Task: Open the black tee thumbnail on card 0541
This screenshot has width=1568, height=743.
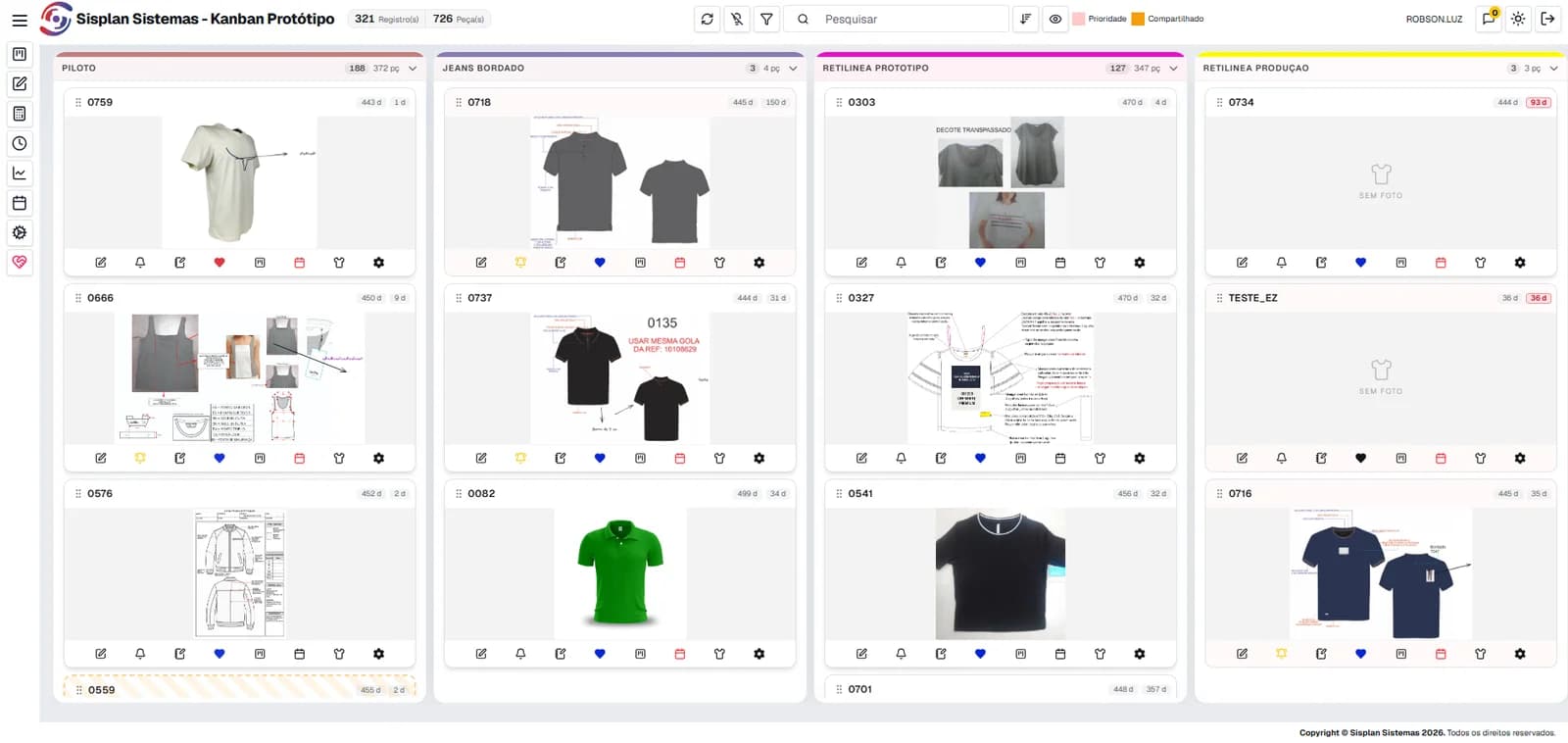Action: pyautogui.click(x=1001, y=573)
